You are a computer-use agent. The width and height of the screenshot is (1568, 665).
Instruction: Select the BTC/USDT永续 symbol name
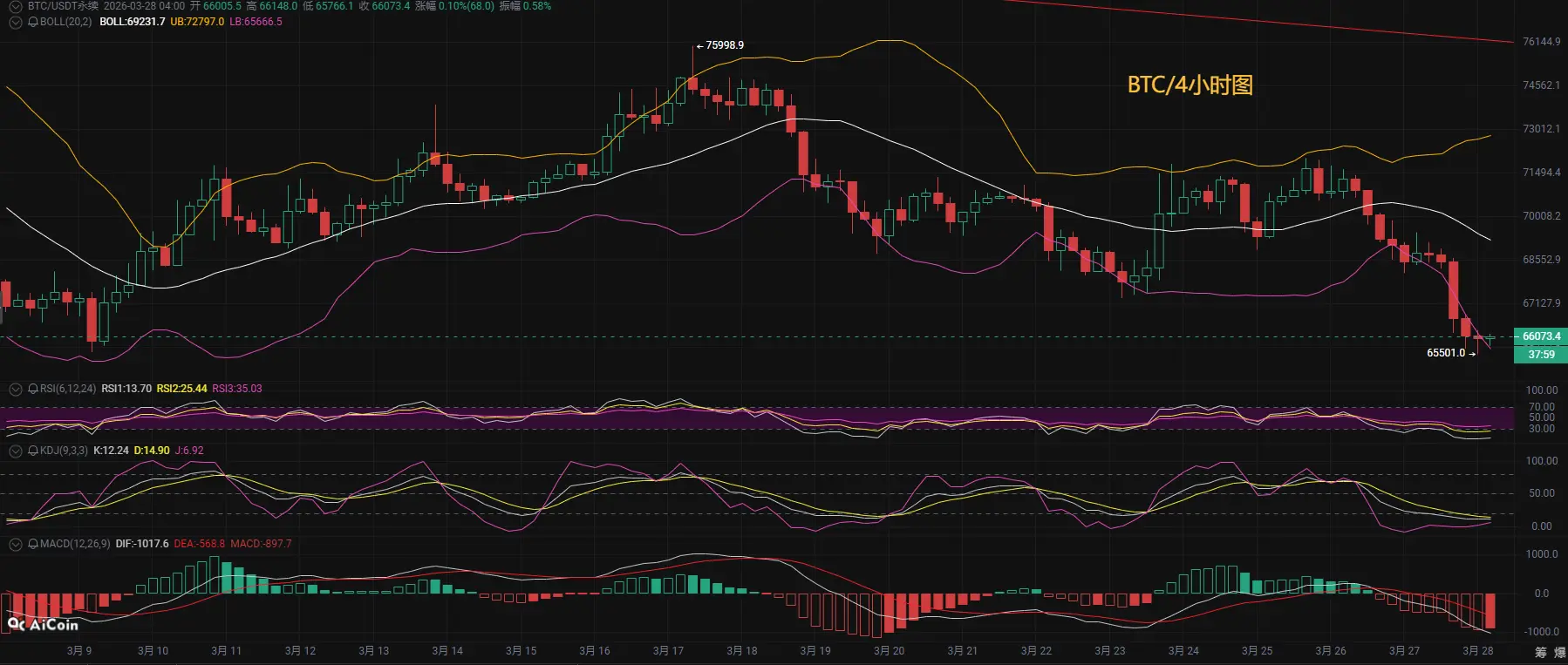tap(63, 6)
